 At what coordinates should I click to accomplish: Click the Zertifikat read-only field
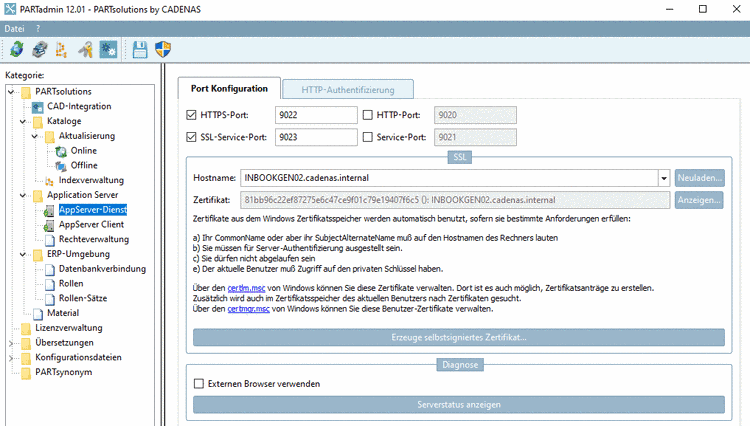pyautogui.click(x=455, y=200)
